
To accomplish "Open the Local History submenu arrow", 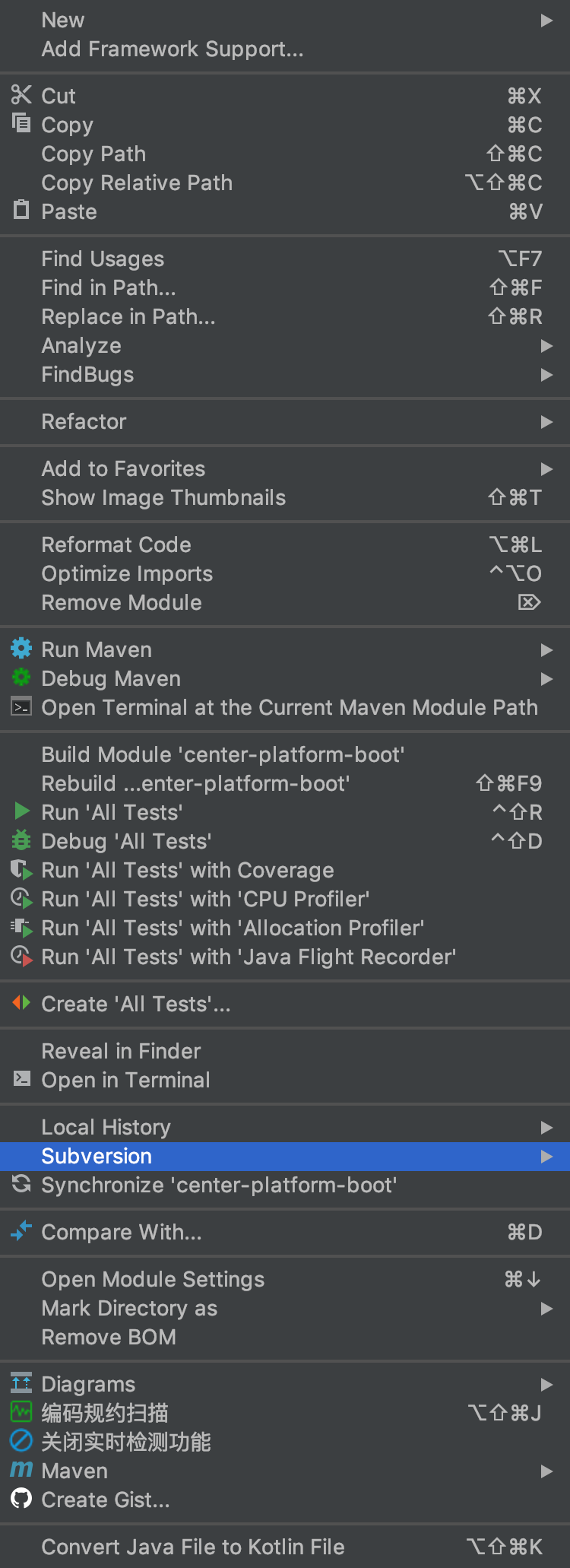I will click(x=546, y=1128).
